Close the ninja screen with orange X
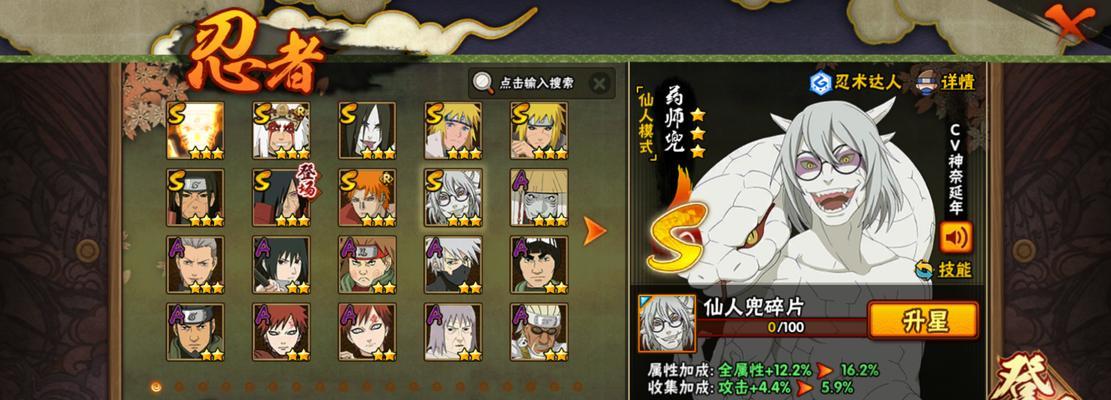Image resolution: width=1111 pixels, height=400 pixels. point(1068,23)
